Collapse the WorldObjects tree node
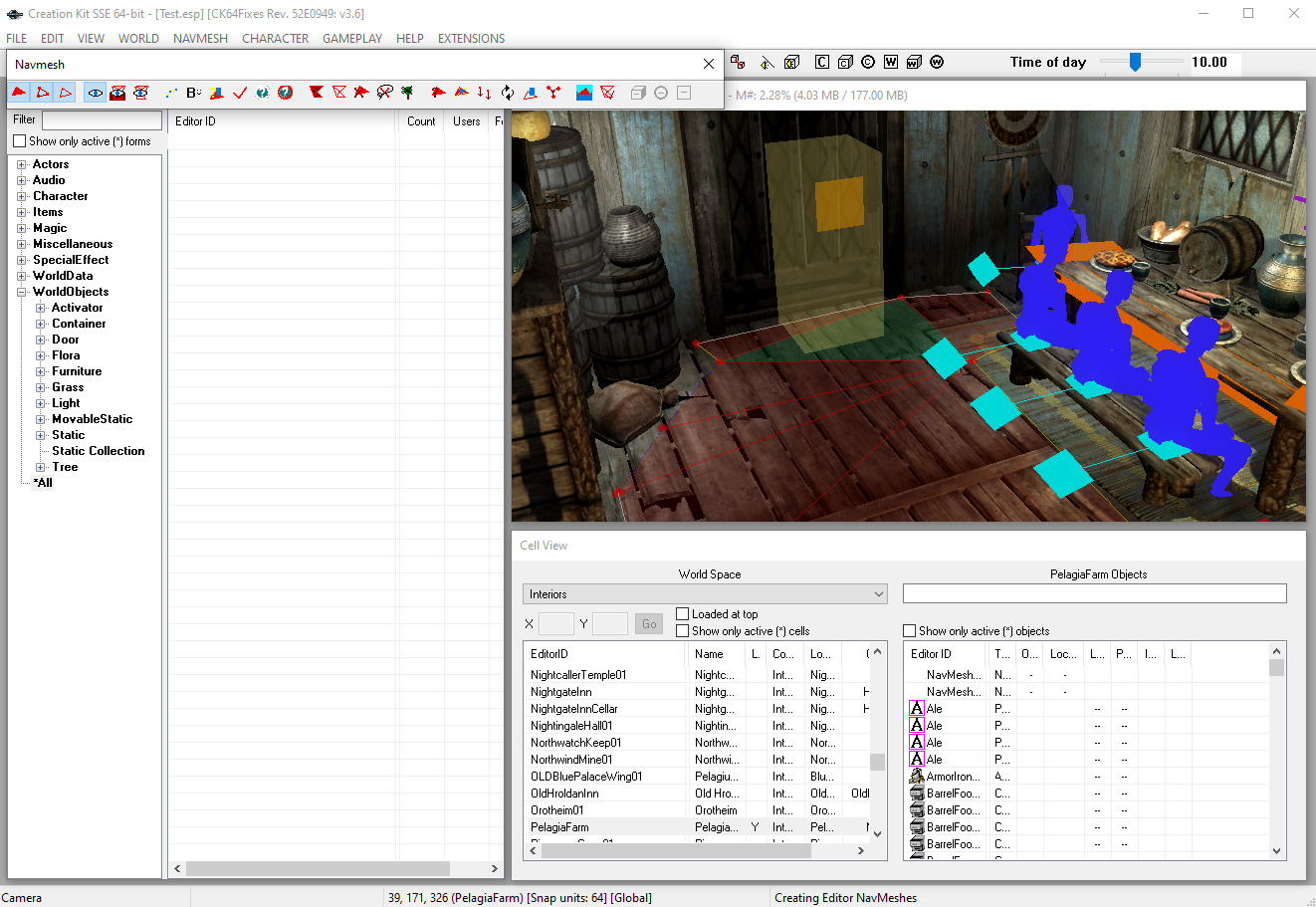The height and width of the screenshot is (907, 1316). 22,292
